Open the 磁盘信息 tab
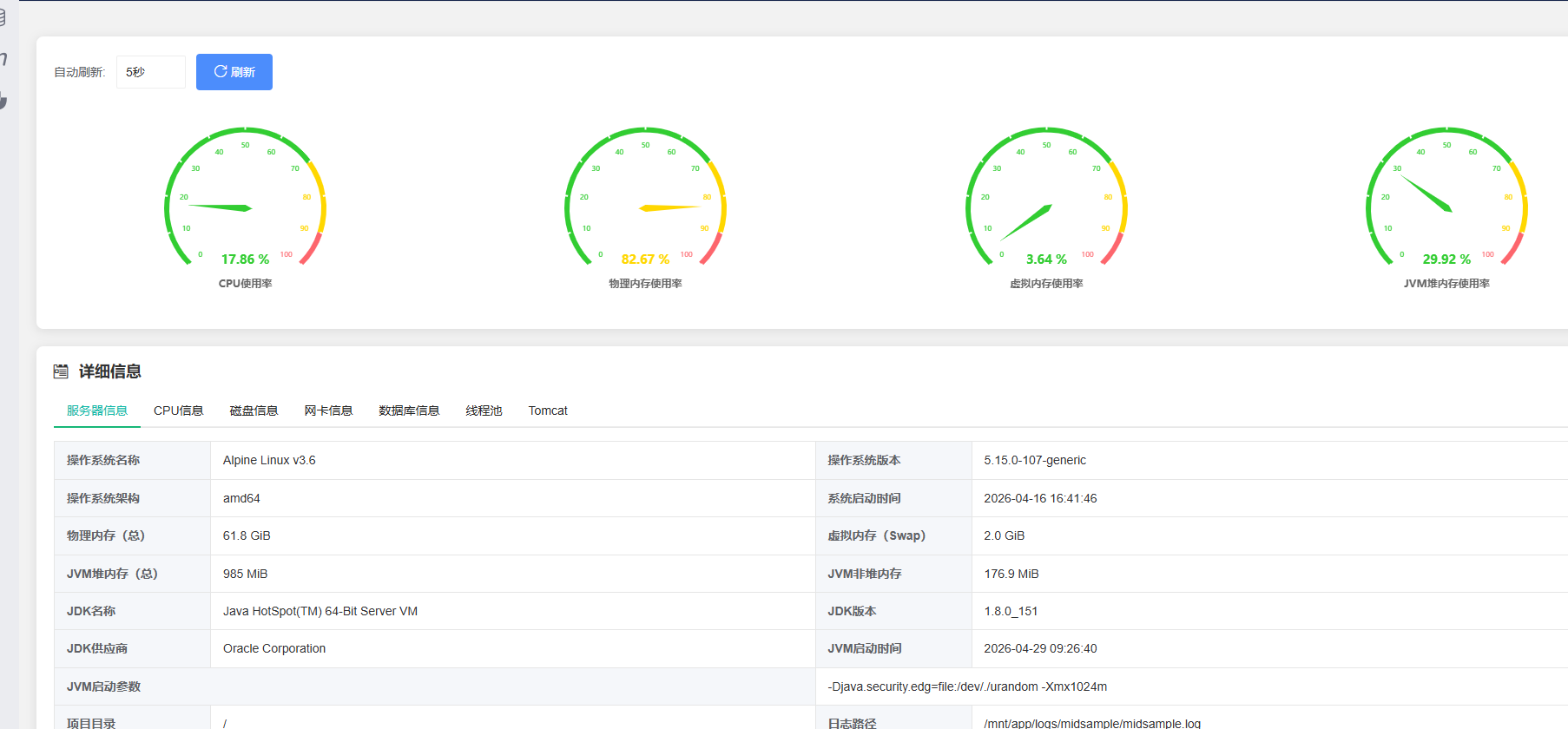 click(x=254, y=410)
